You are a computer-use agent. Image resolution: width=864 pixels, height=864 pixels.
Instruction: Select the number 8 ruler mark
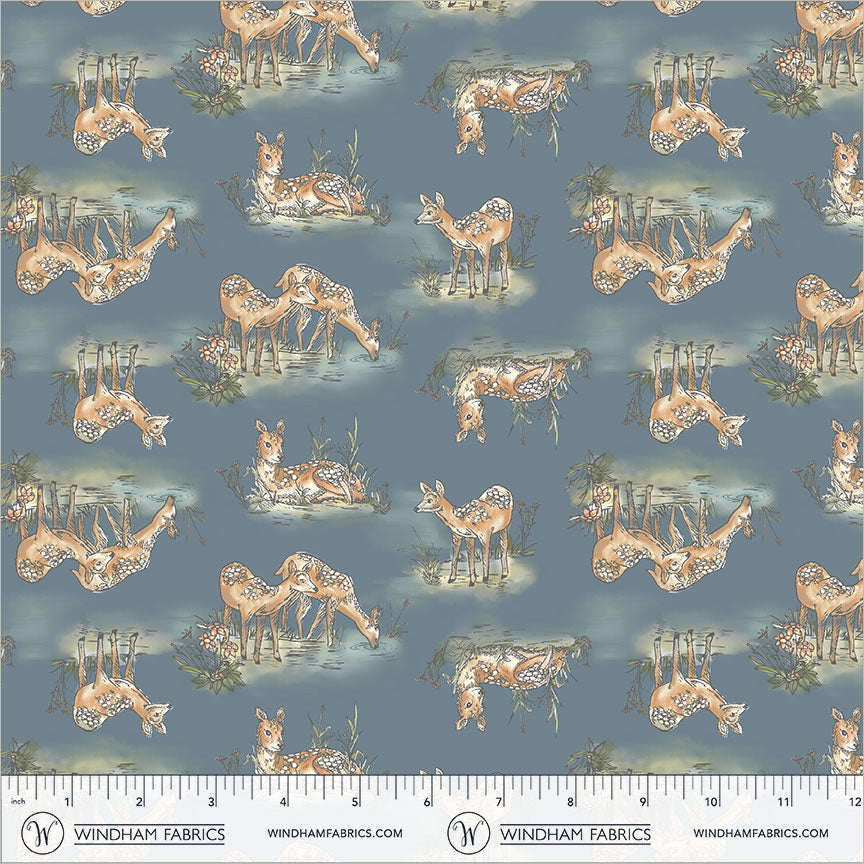[570, 802]
